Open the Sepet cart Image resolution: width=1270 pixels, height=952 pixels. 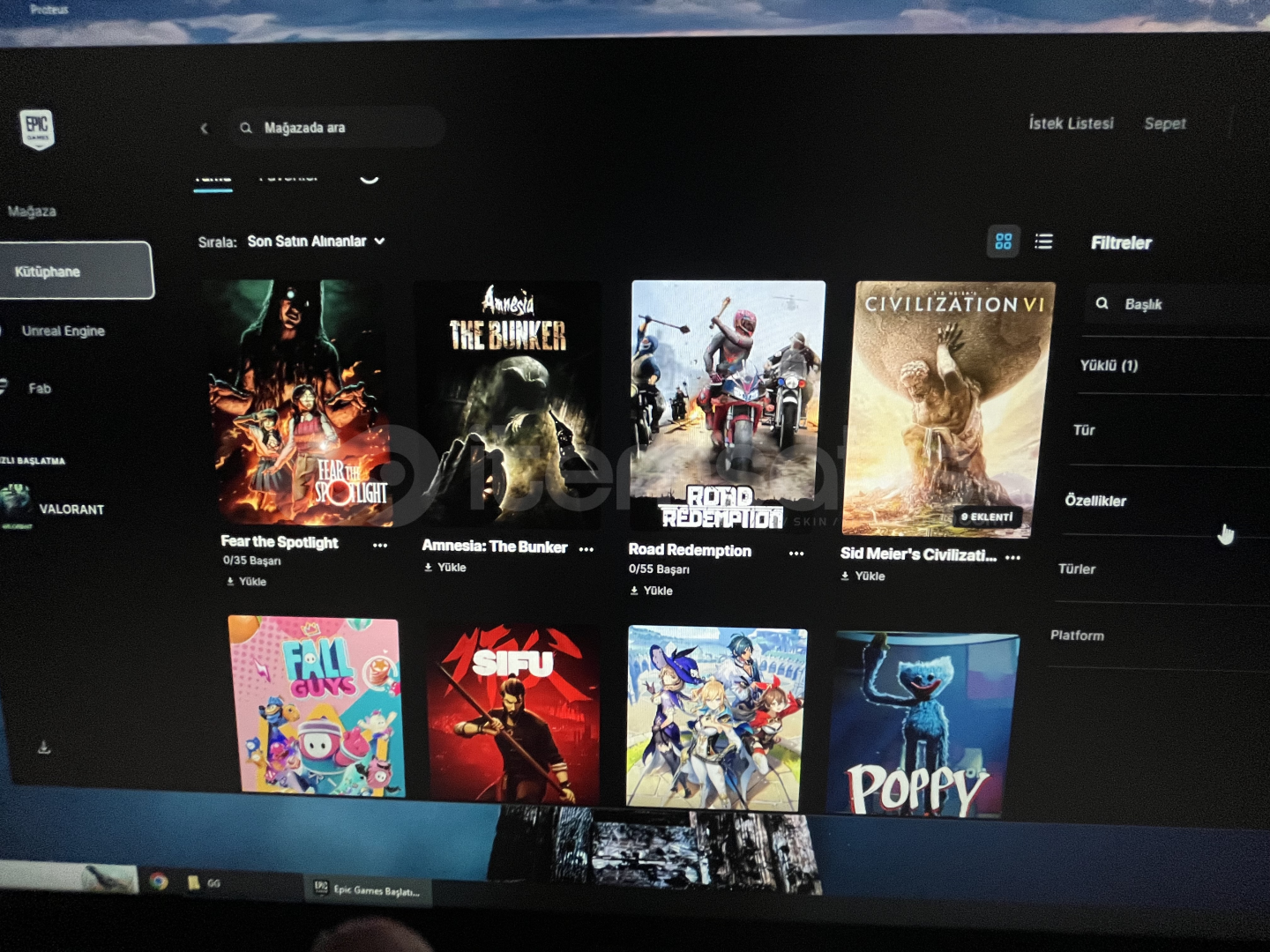pyautogui.click(x=1164, y=123)
